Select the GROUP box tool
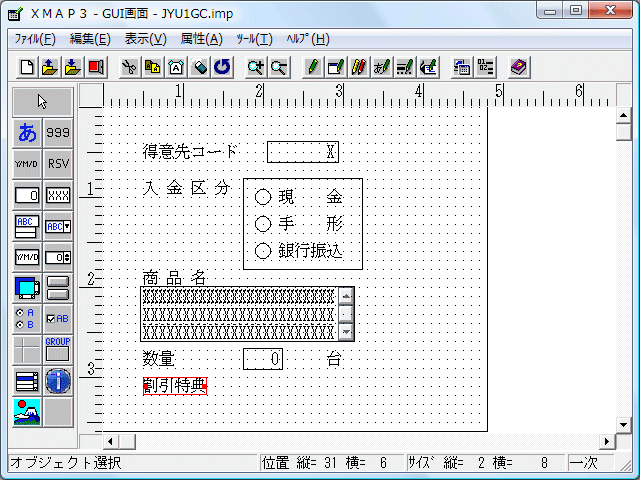The width and height of the screenshot is (640, 480). point(58,348)
